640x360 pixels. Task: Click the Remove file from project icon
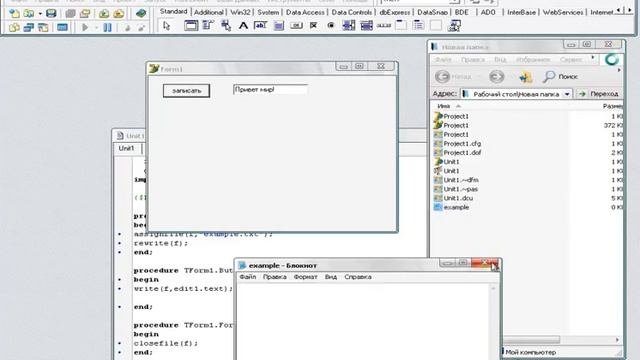(x=119, y=13)
